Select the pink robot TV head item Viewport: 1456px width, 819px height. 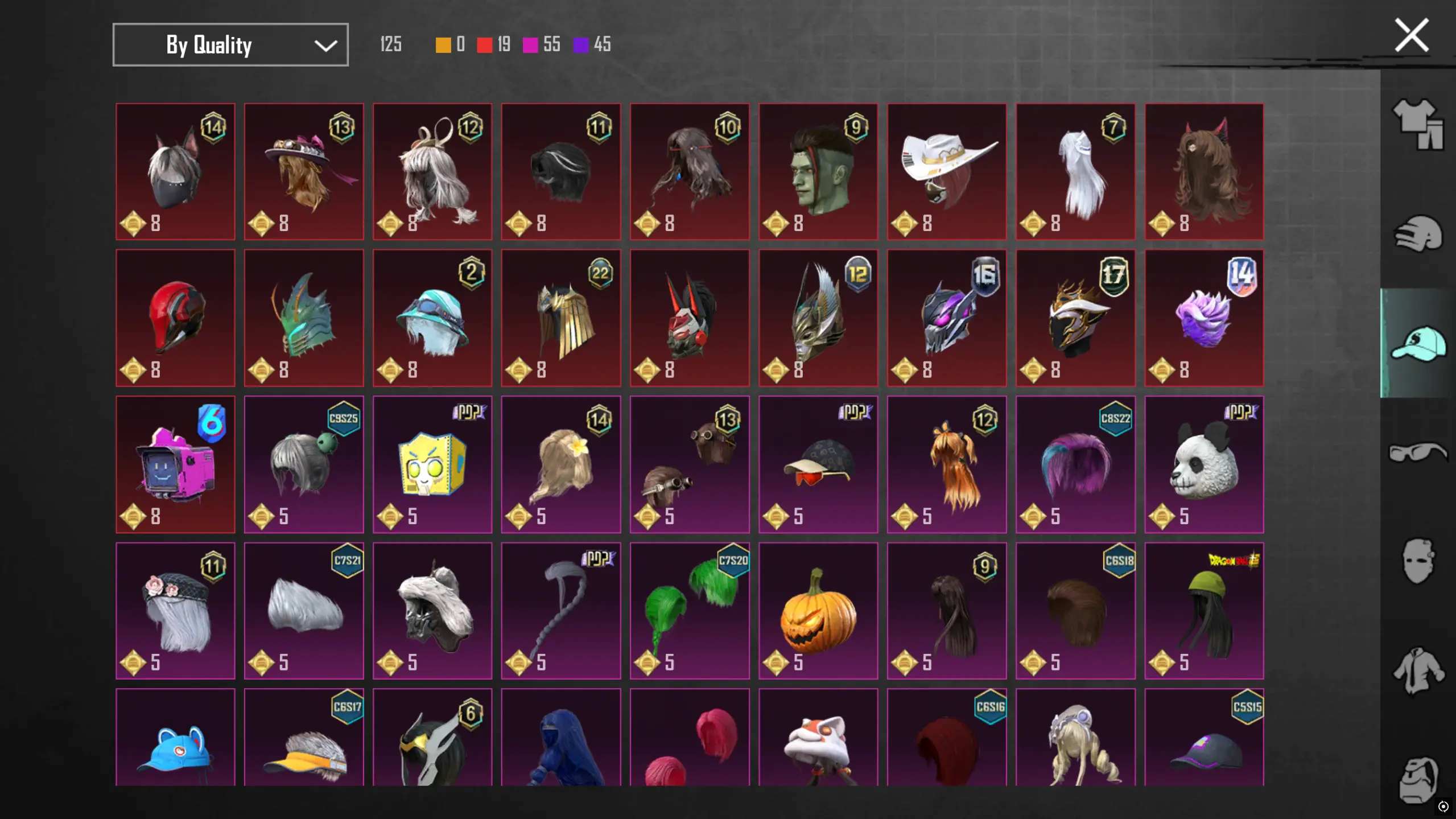point(175,464)
